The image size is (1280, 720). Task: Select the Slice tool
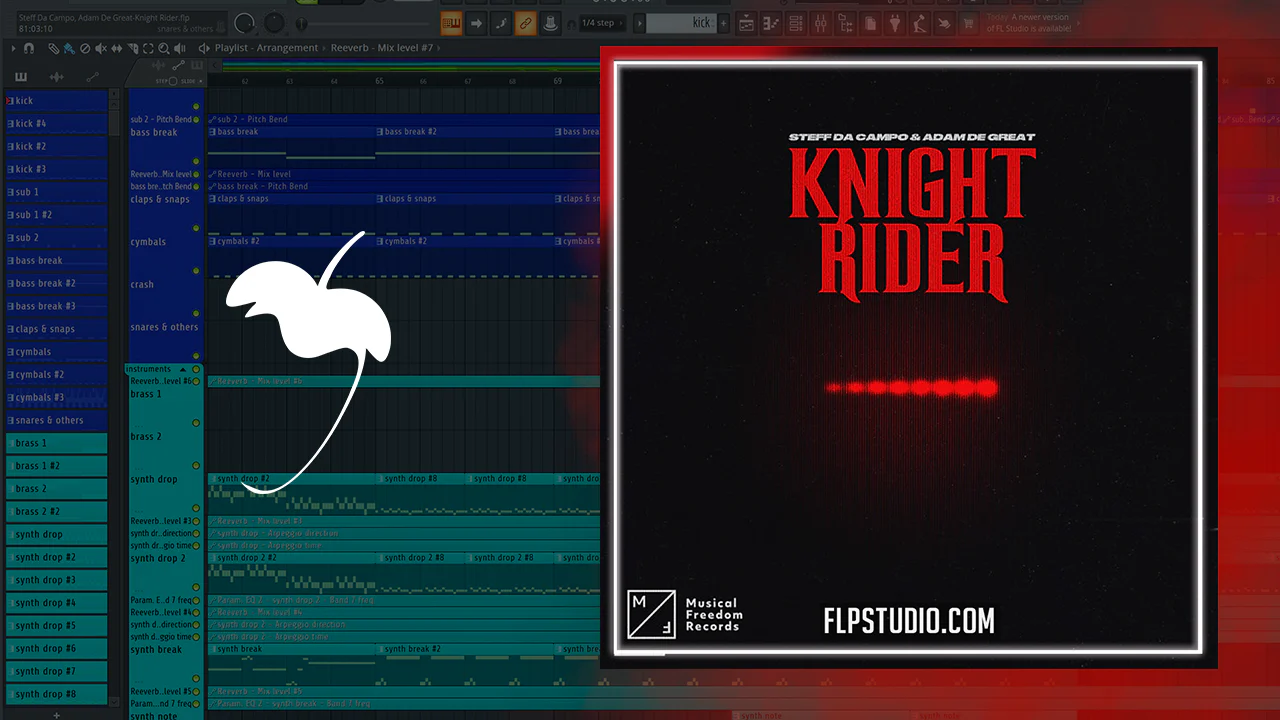point(132,48)
